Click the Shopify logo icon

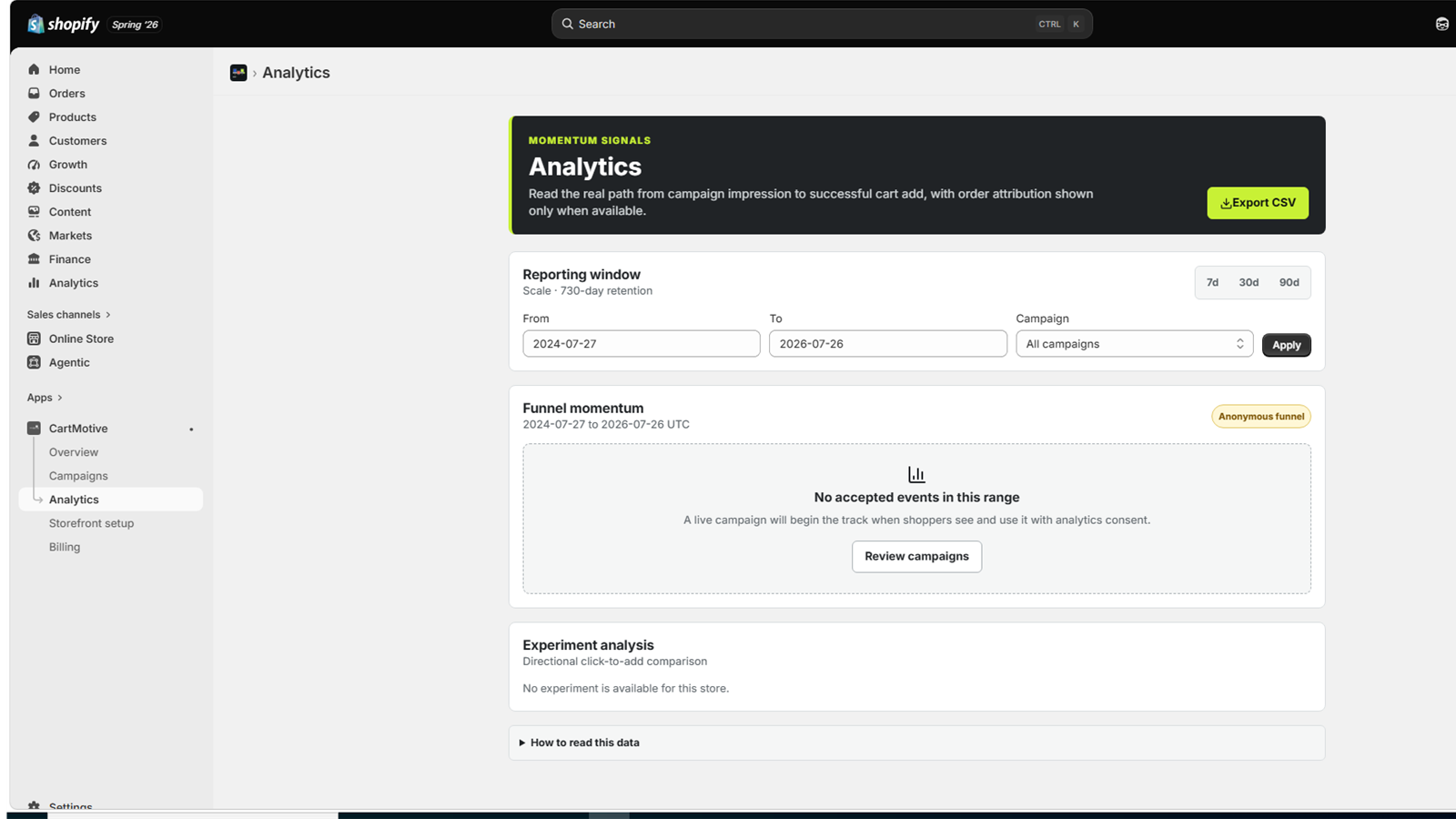coord(35,24)
